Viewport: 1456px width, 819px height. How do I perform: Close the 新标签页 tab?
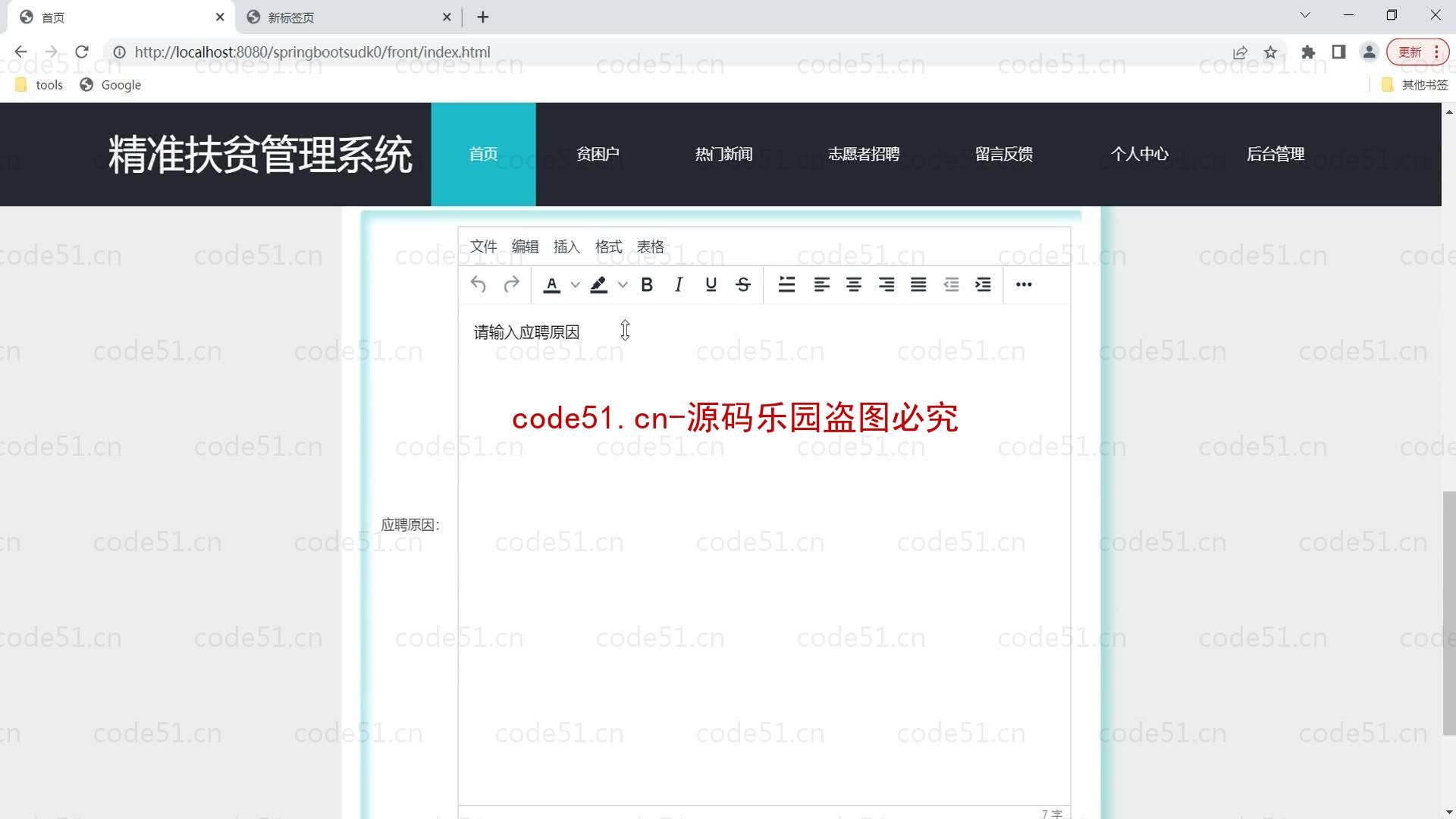(x=447, y=17)
